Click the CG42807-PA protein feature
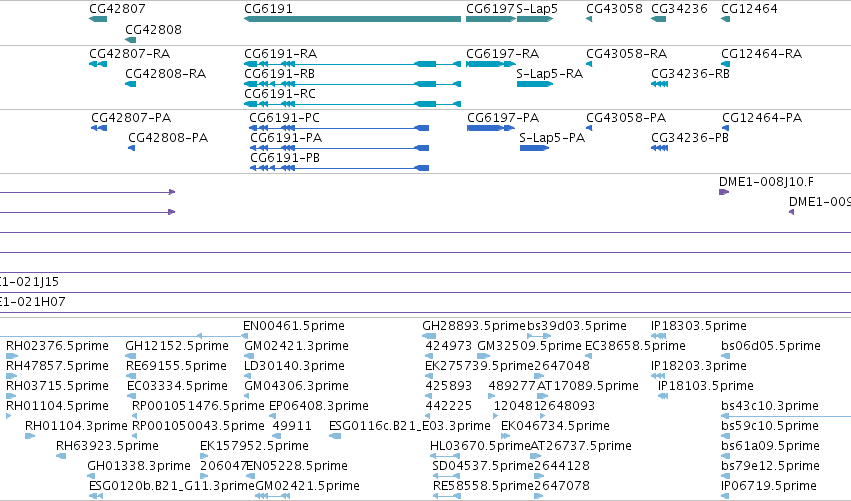This screenshot has height=501, width=851. coord(99,128)
